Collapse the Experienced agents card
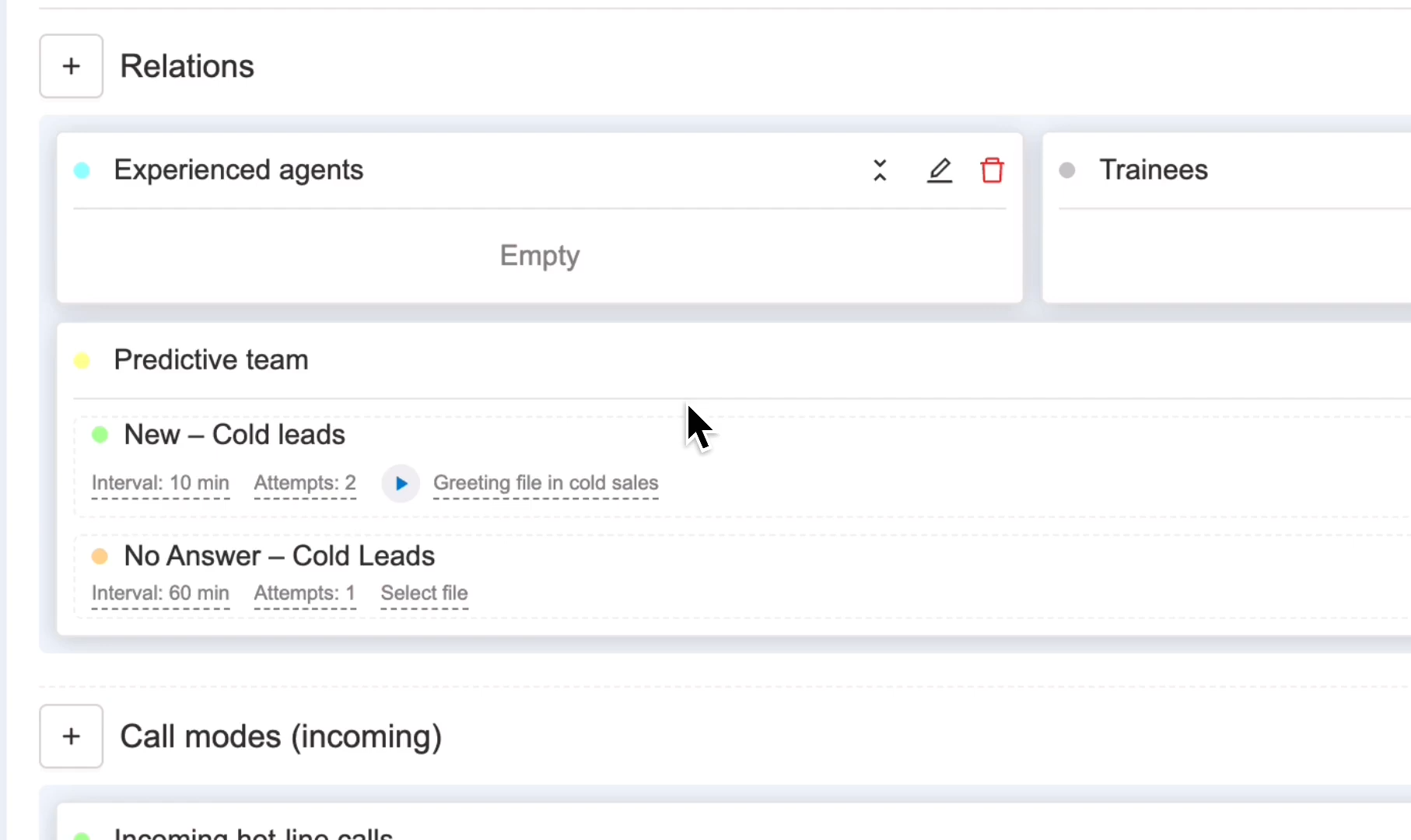 (x=880, y=170)
